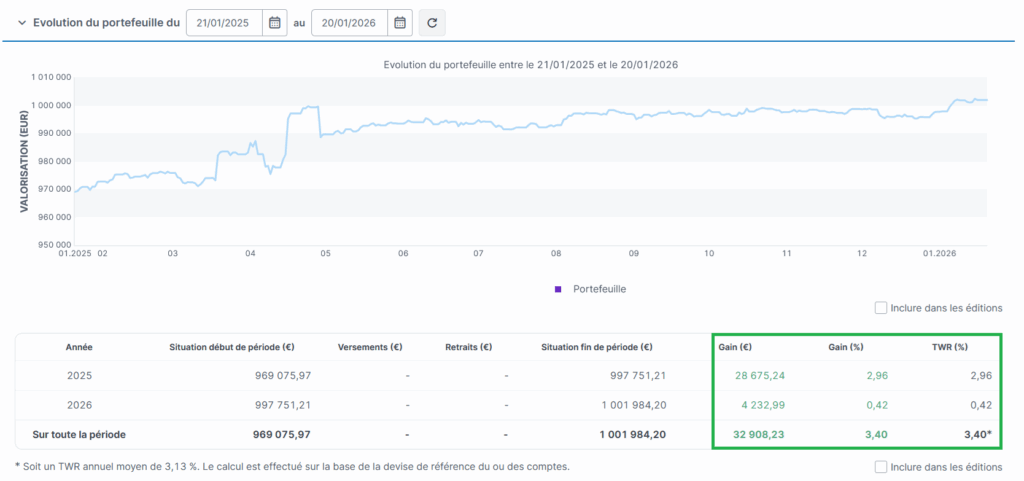Click the Situation fin de période header
The image size is (1024, 481).
click(x=596, y=348)
